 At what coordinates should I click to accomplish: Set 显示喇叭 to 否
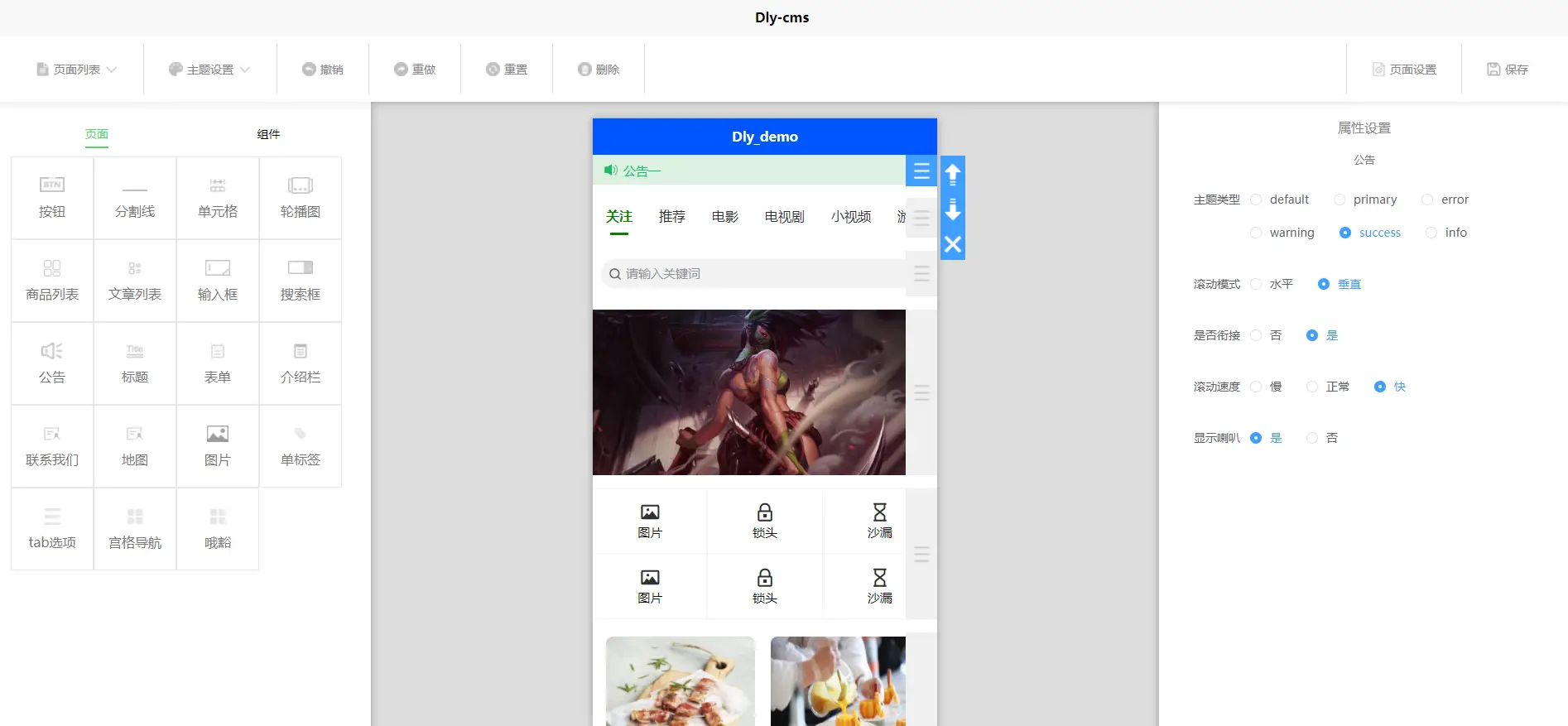[1322, 438]
